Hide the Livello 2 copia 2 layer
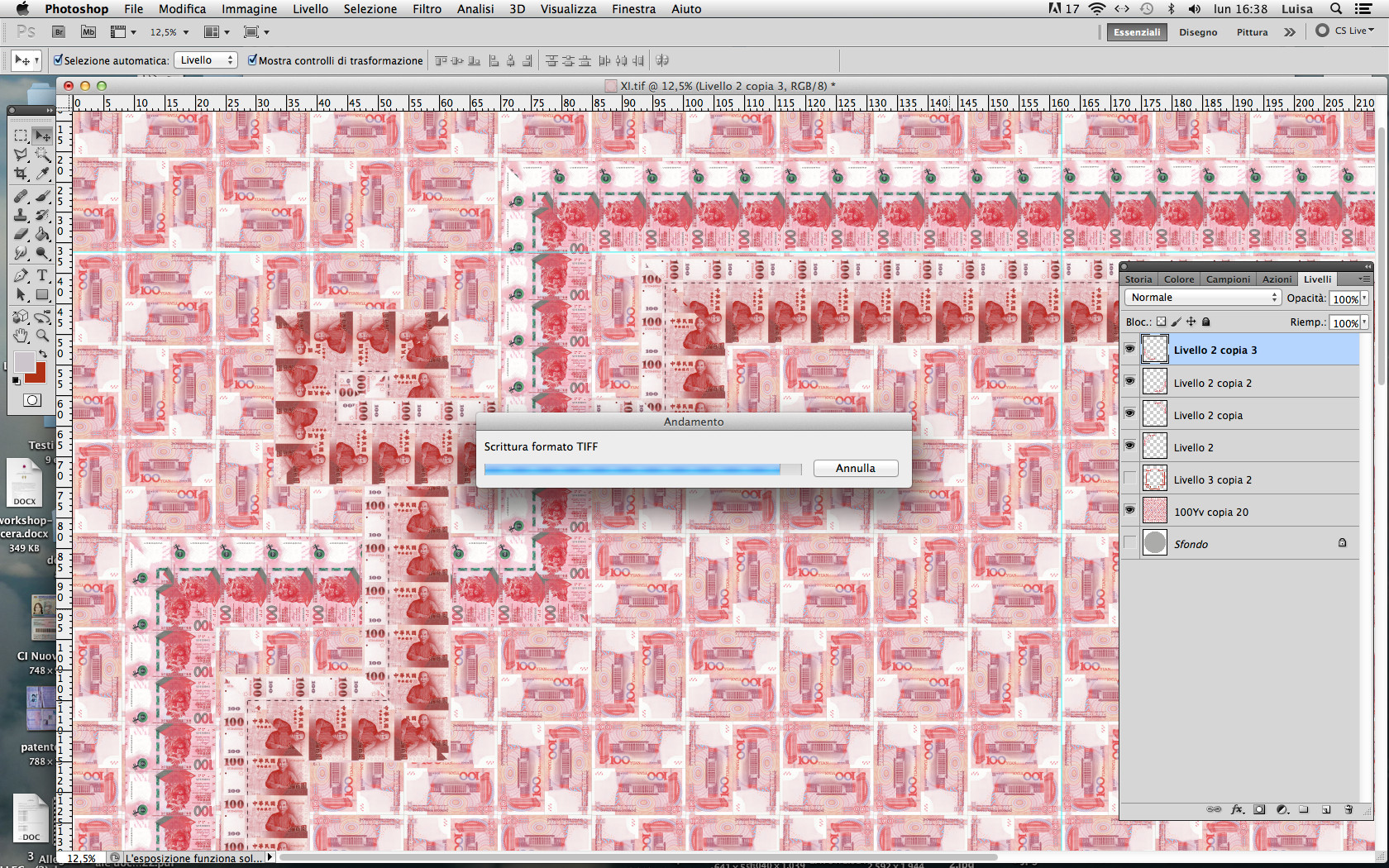The width and height of the screenshot is (1389, 868). [1129, 382]
